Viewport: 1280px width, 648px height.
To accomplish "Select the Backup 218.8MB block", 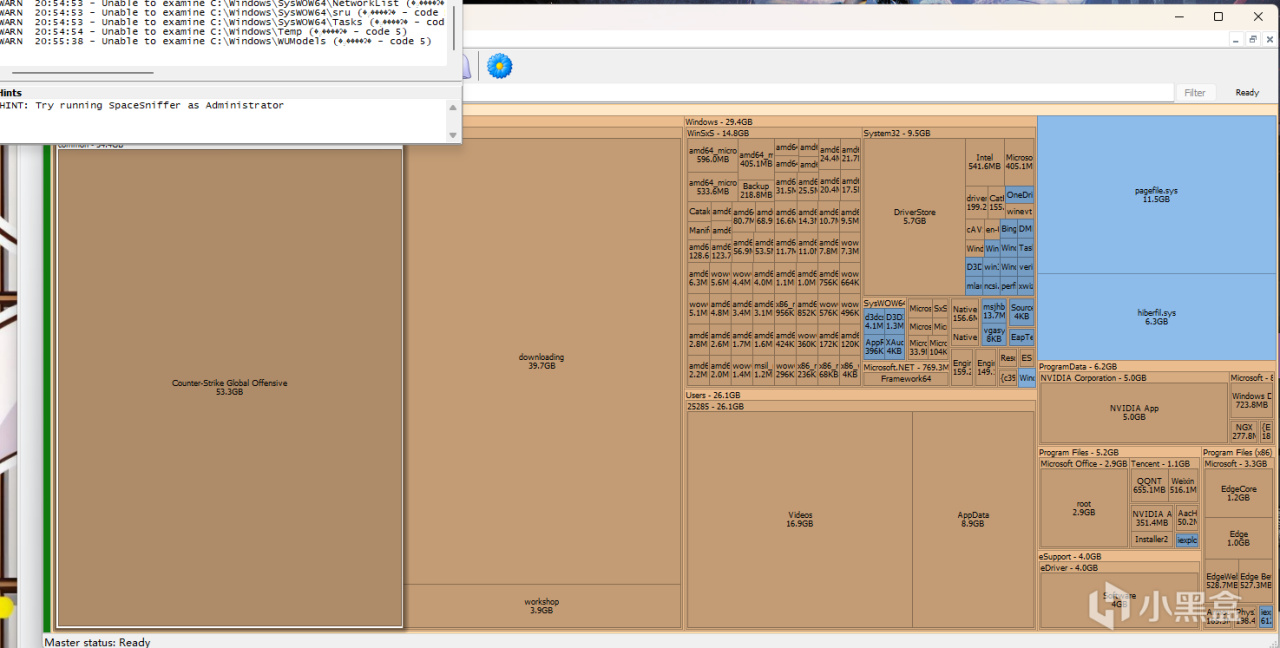I will point(755,190).
